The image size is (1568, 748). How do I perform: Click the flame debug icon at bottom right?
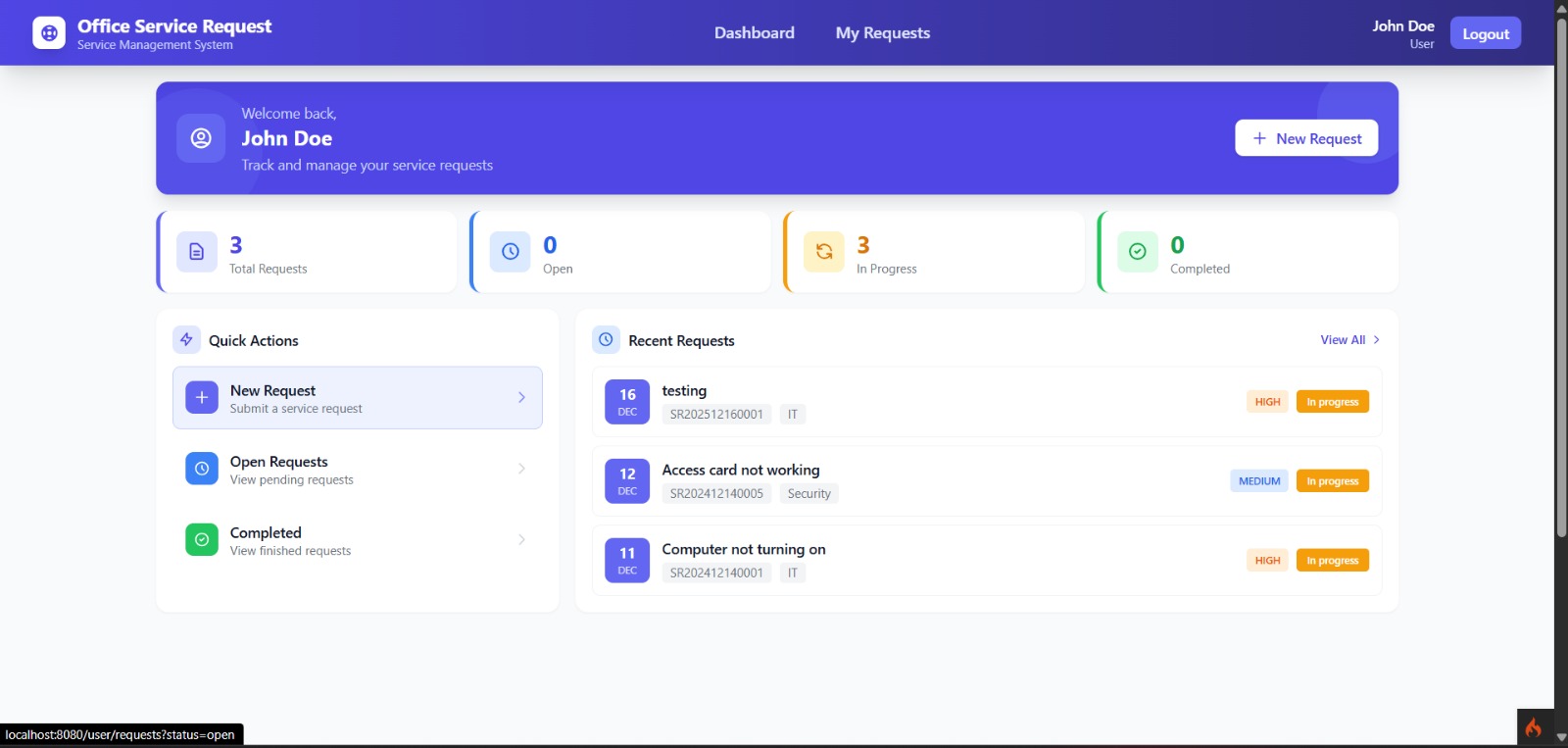tap(1534, 727)
